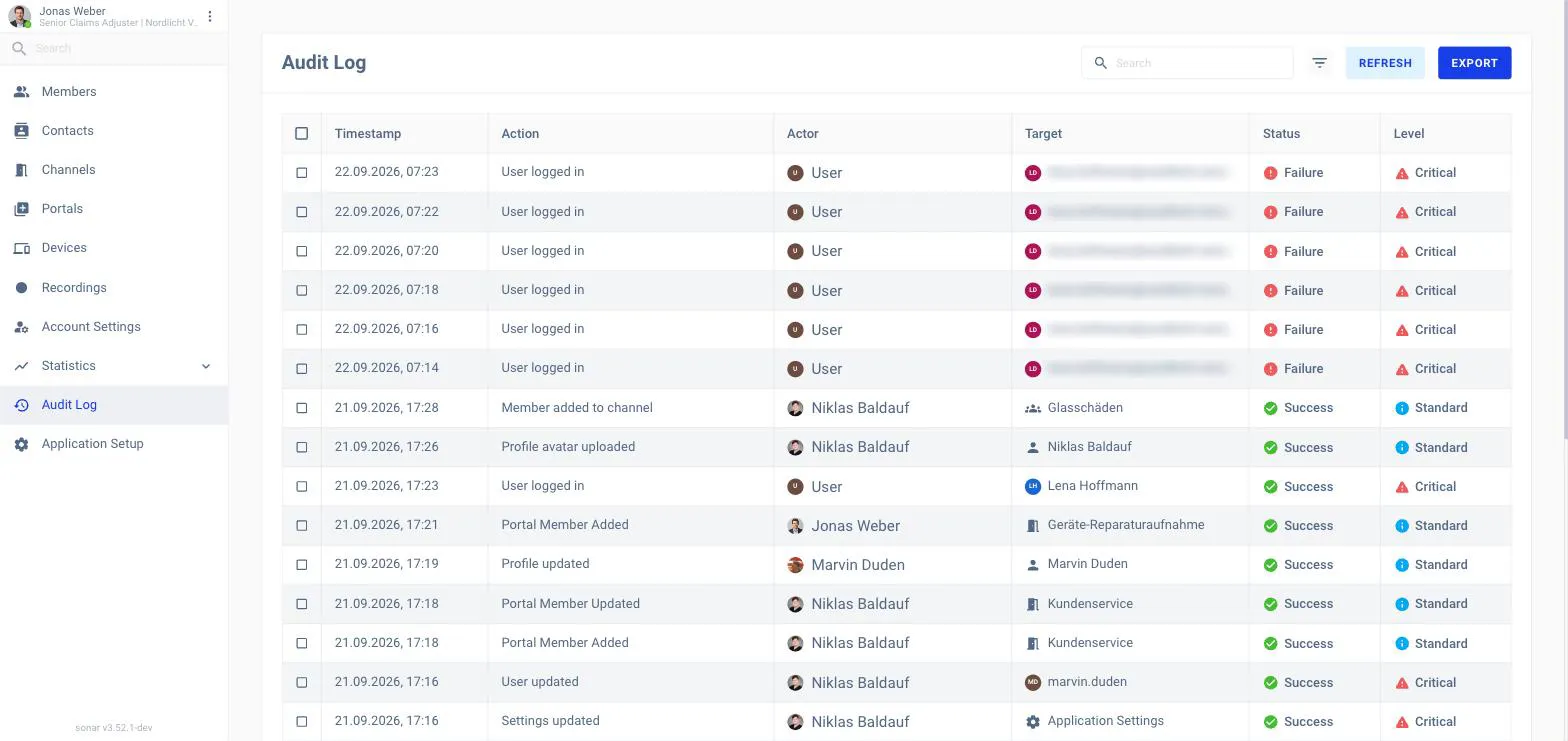Image resolution: width=1568 pixels, height=741 pixels.
Task: Open the Members section icon
Action: pos(21,92)
